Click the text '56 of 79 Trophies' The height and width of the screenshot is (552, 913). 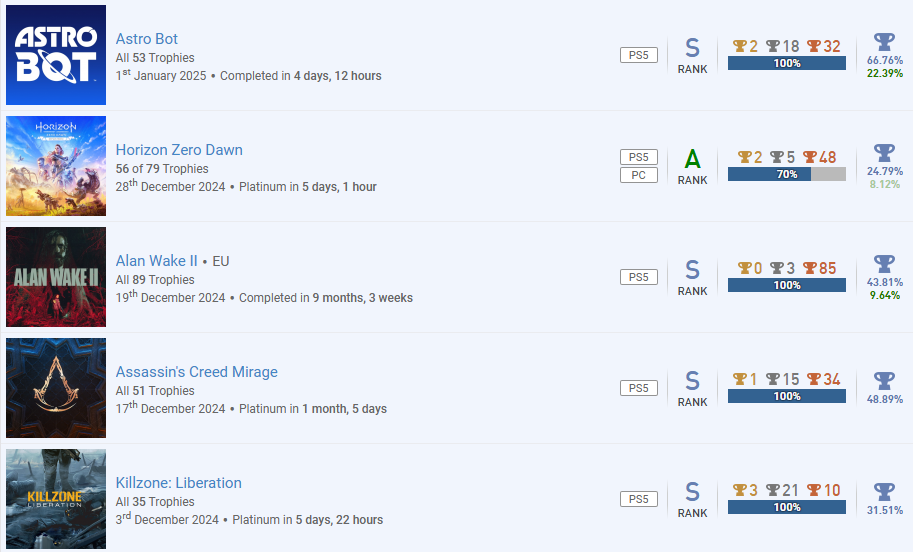pyautogui.click(x=162, y=169)
